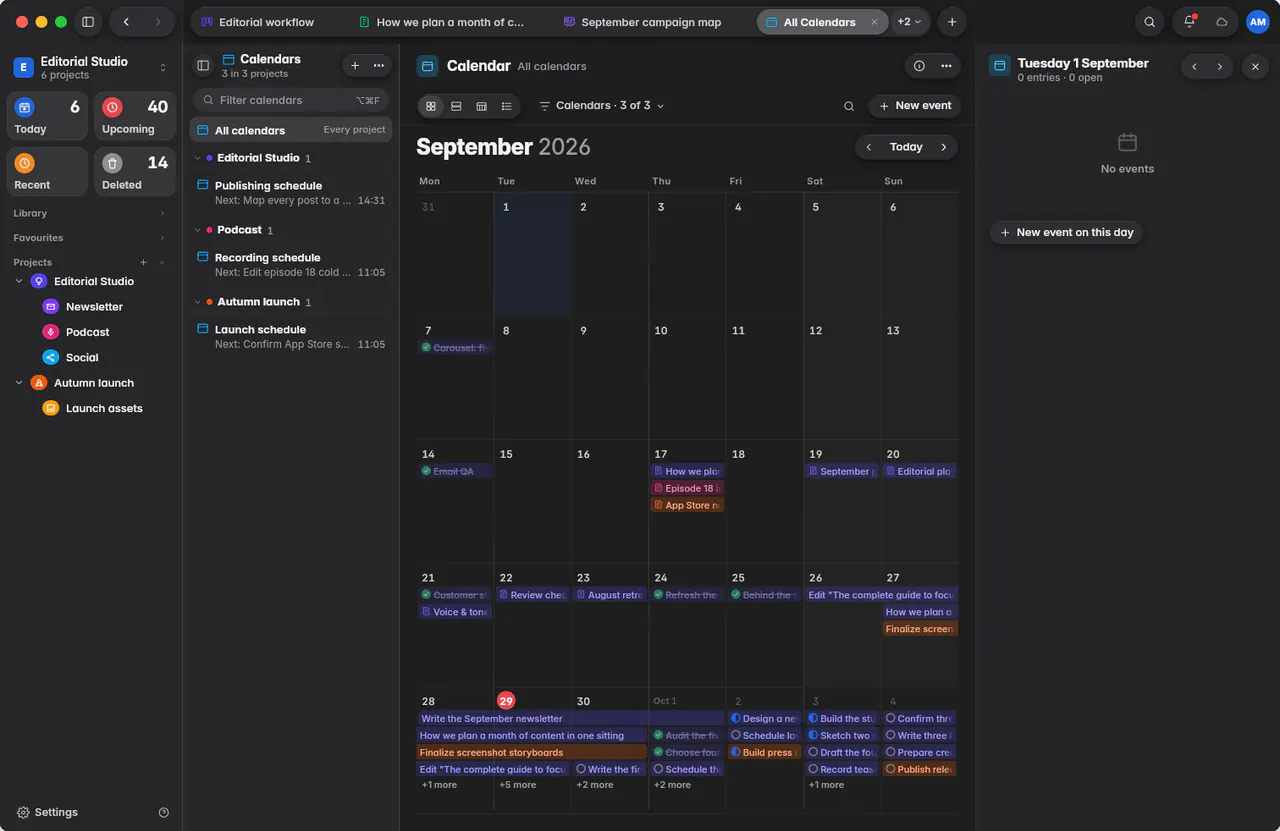The image size is (1280, 831).
Task: Go to next month arrow
Action: click(x=943, y=147)
